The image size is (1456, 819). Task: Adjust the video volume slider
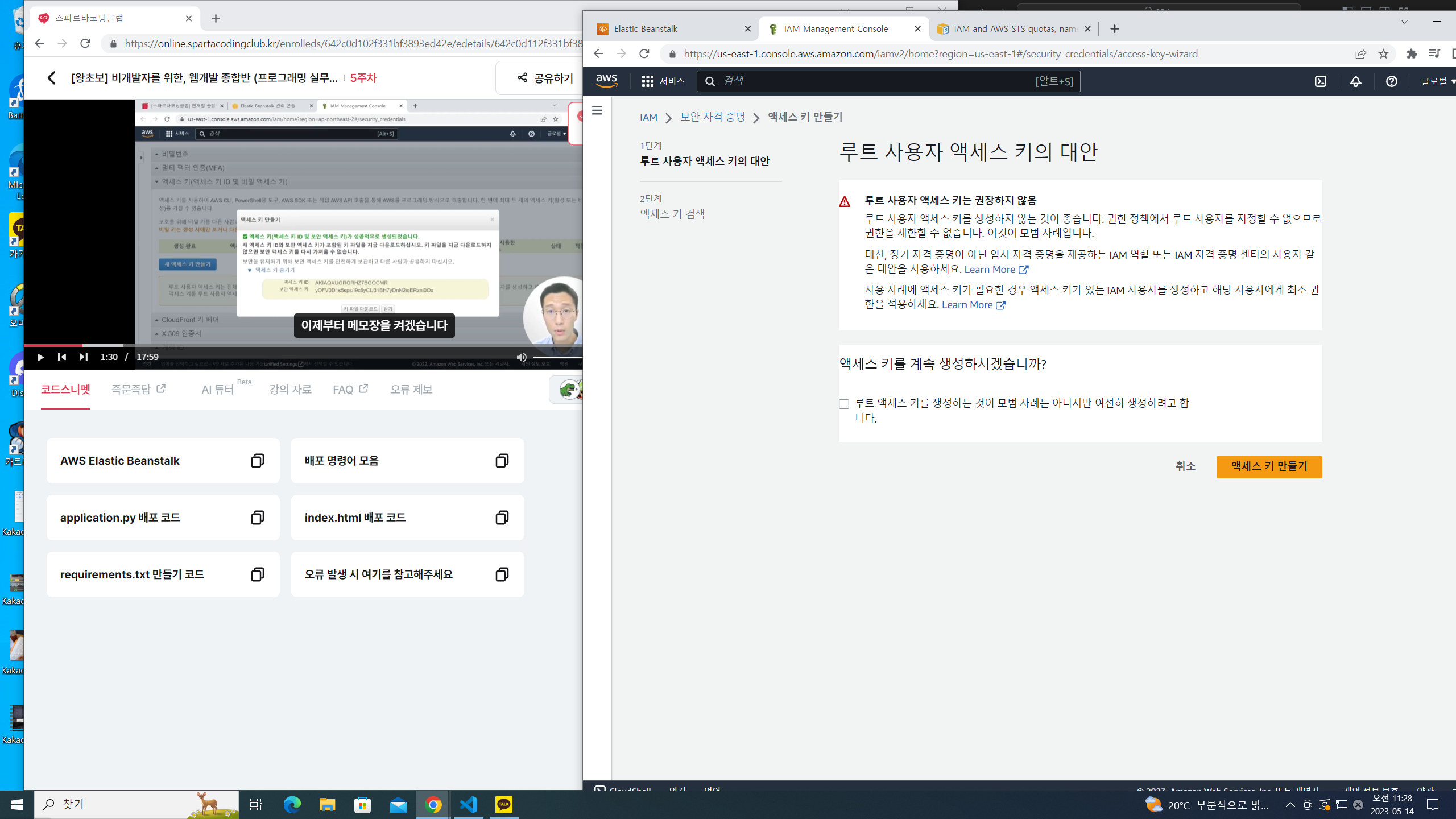click(x=557, y=357)
